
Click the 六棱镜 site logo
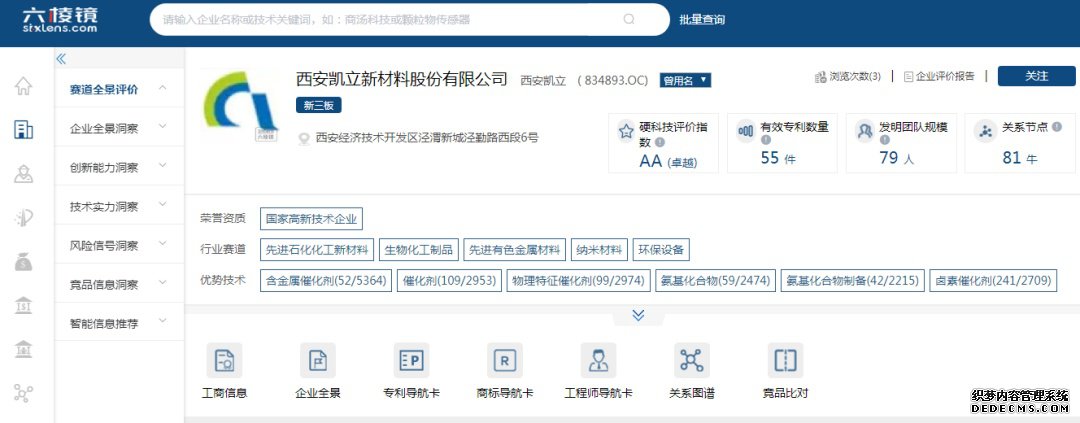point(60,20)
